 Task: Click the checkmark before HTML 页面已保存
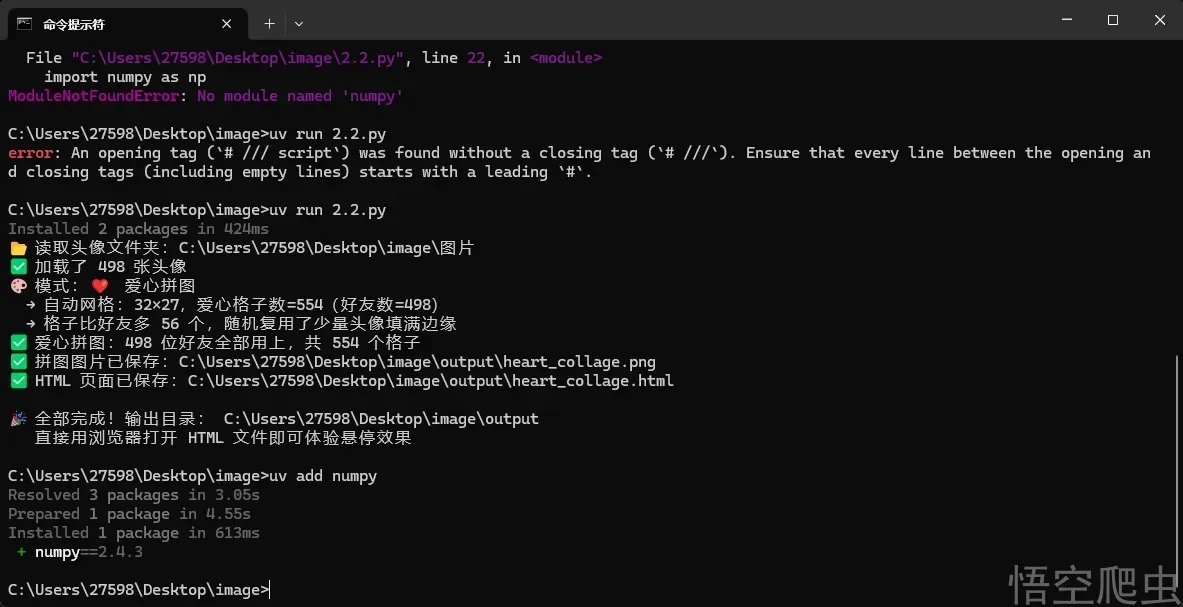(17, 380)
